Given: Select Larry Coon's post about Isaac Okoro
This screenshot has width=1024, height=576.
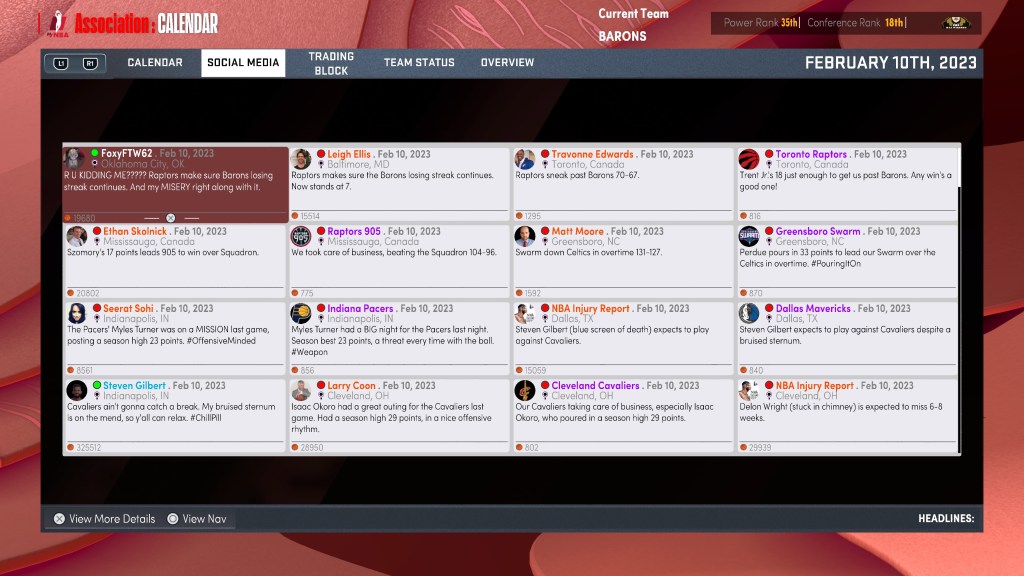Looking at the screenshot, I should click(x=399, y=415).
